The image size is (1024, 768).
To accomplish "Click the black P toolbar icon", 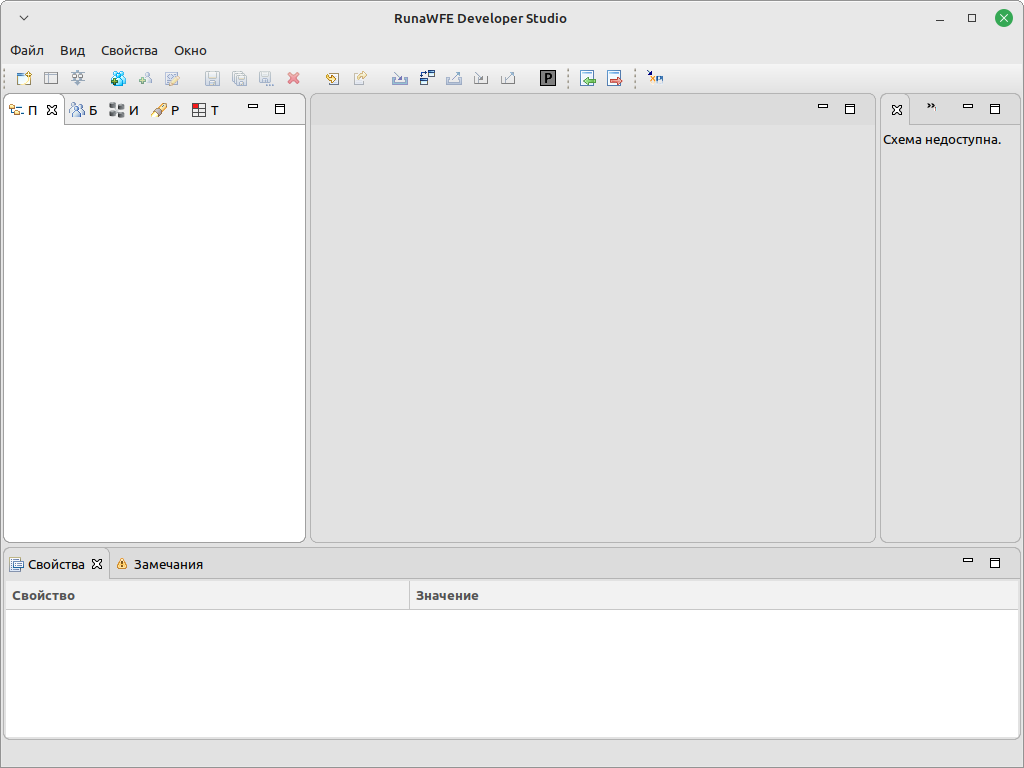I will tap(548, 78).
